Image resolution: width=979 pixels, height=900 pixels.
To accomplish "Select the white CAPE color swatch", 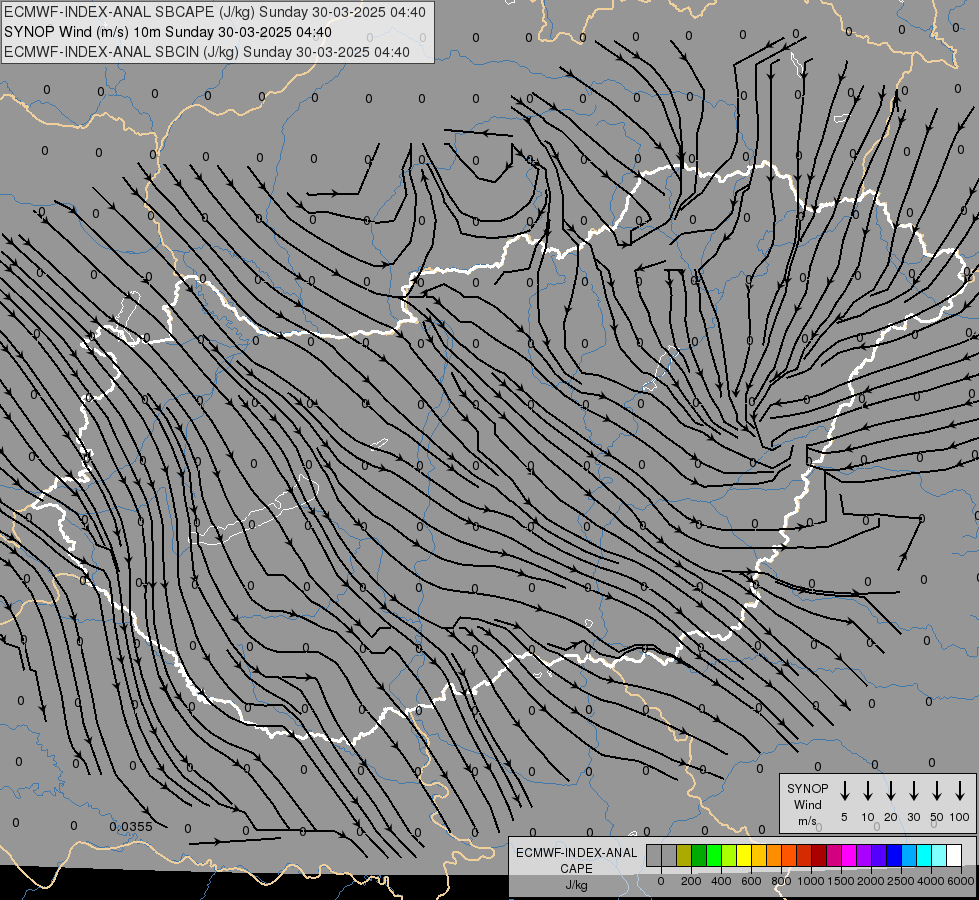I will pos(954,855).
